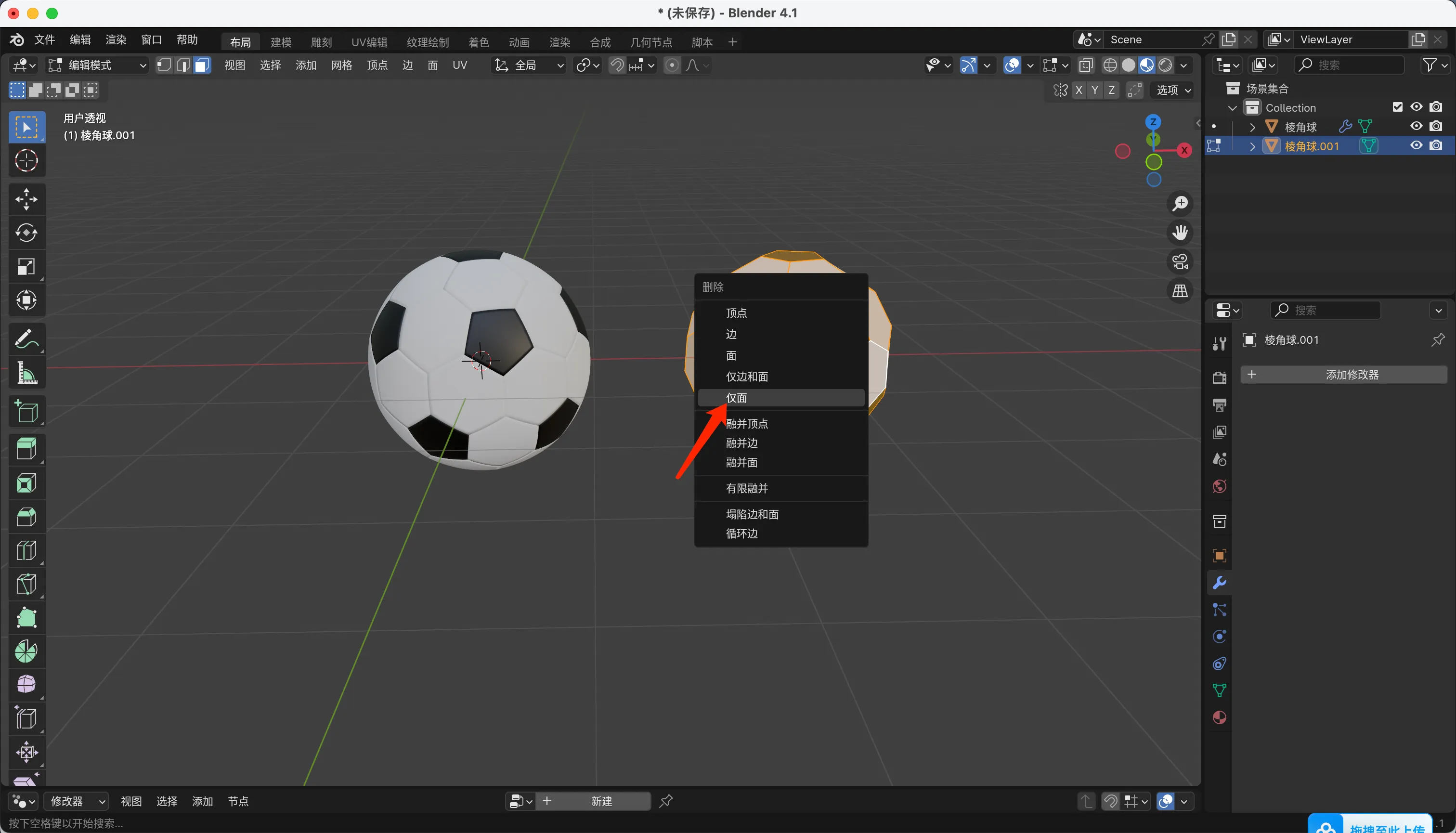Screen dimensions: 1456x833
Task: Toggle the snapping magnet
Action: tap(617, 65)
